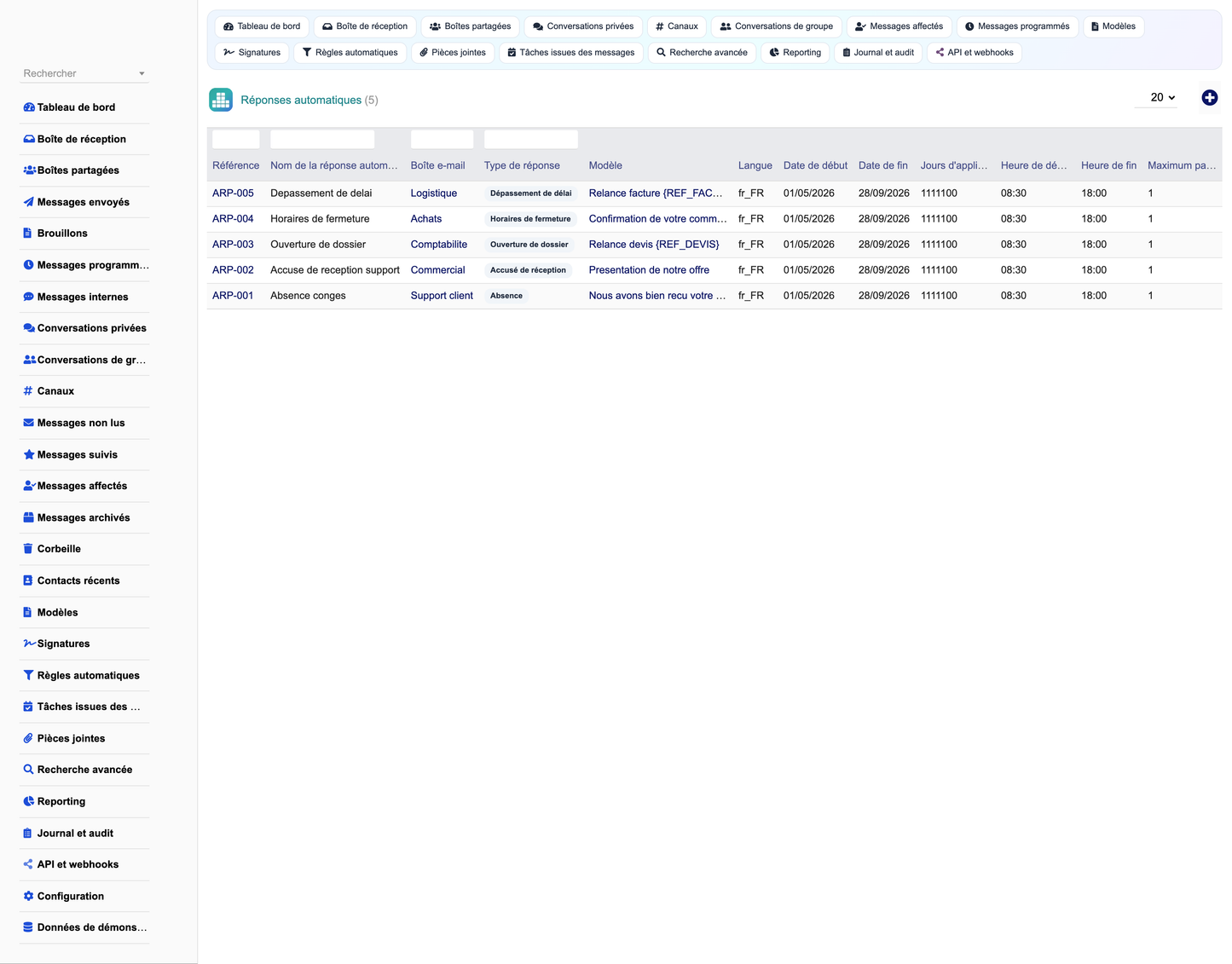Click the Règles automatiques funnel icon in sidebar
Screen dimensions: 1232x964
click(29, 675)
